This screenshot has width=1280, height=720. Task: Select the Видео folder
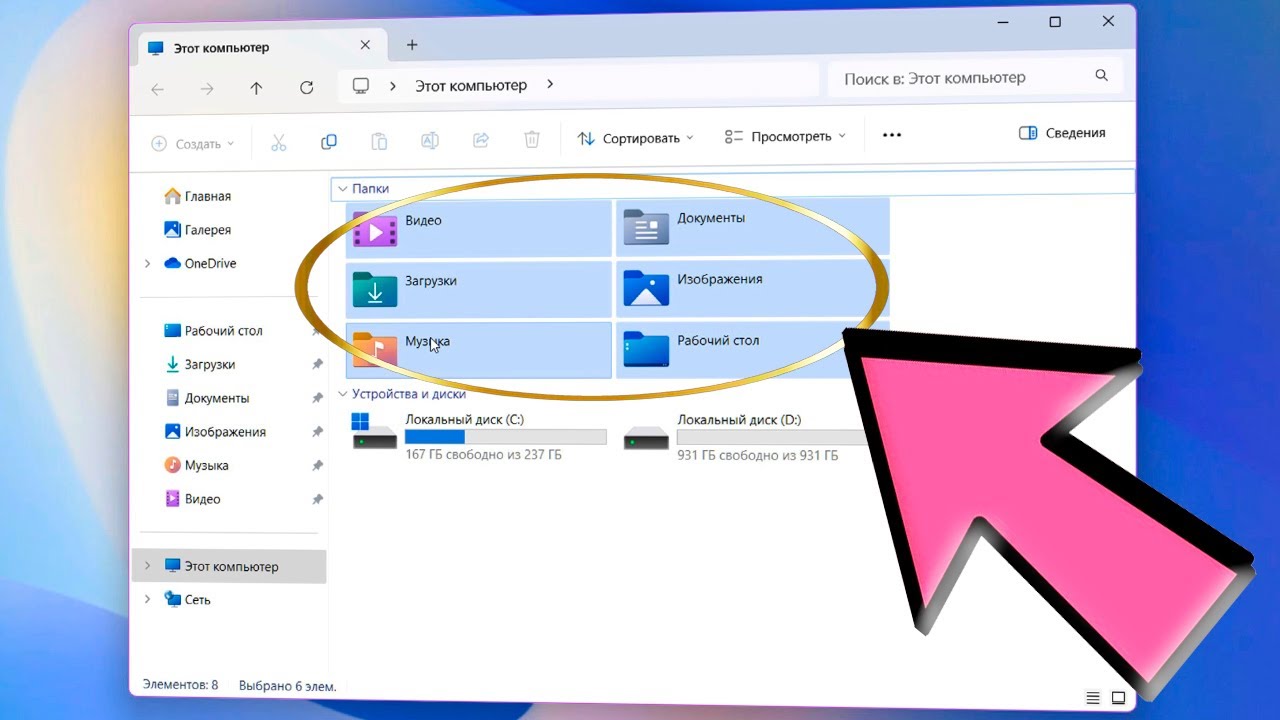coord(479,229)
